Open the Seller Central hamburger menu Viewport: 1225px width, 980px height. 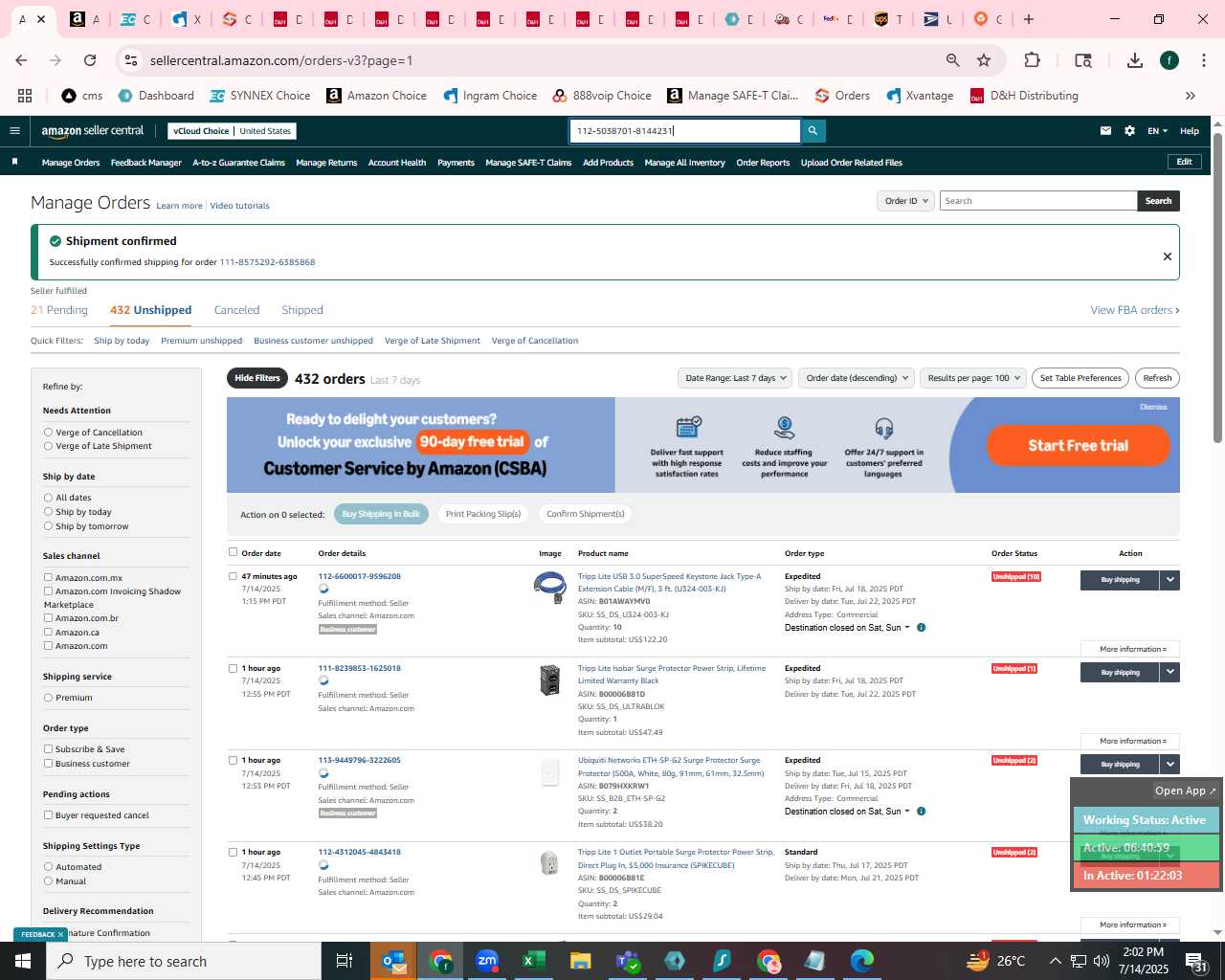point(14,131)
